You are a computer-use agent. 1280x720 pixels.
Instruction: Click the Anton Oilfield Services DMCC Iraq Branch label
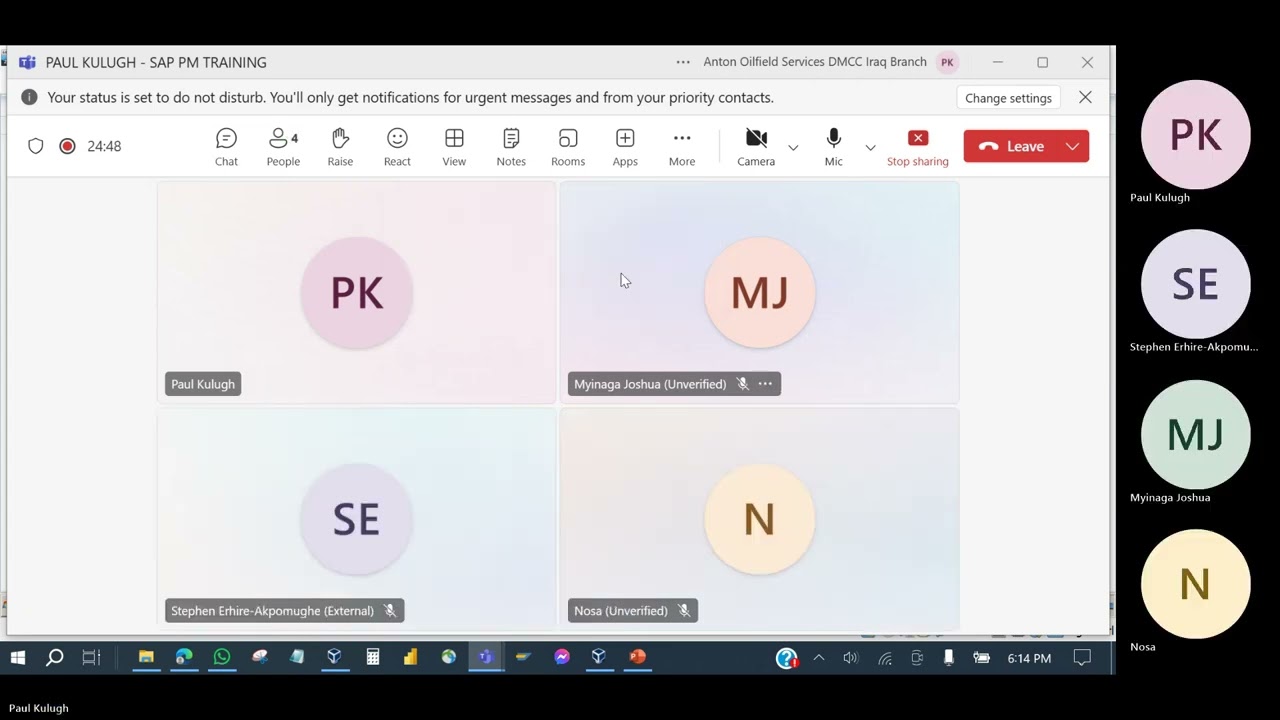coord(815,62)
